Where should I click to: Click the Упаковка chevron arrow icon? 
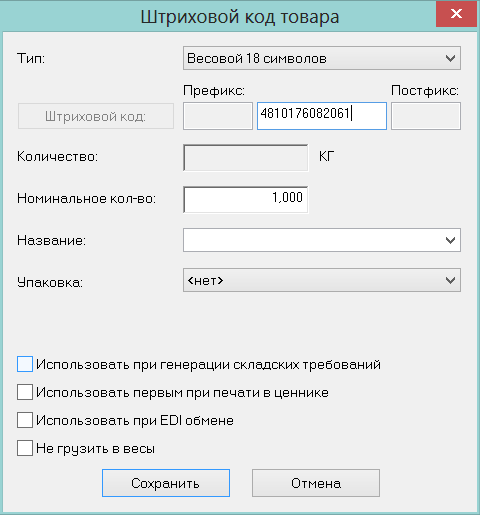(x=450, y=280)
